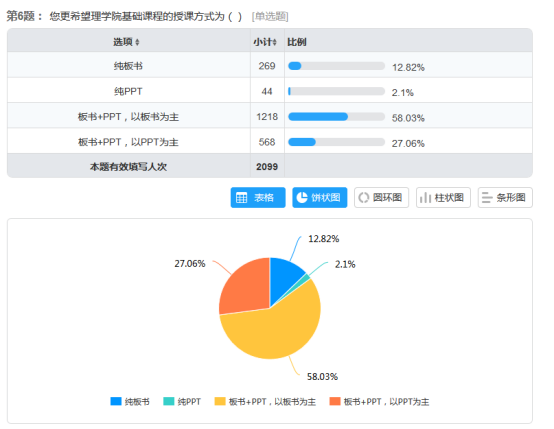
Task: Switch to the 表格 table view
Action: (258, 198)
